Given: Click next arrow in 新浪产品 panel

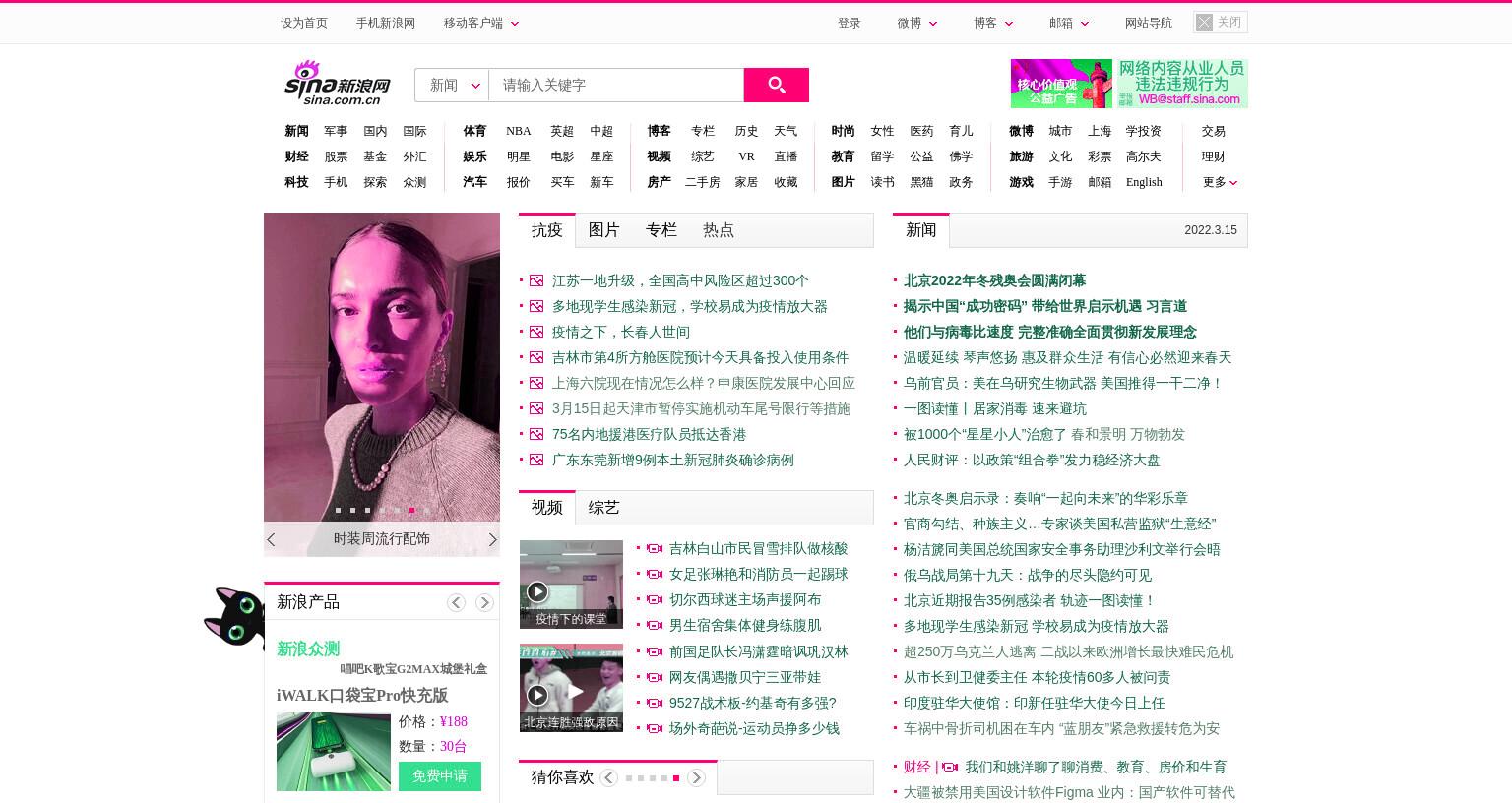Looking at the screenshot, I should pyautogui.click(x=484, y=602).
